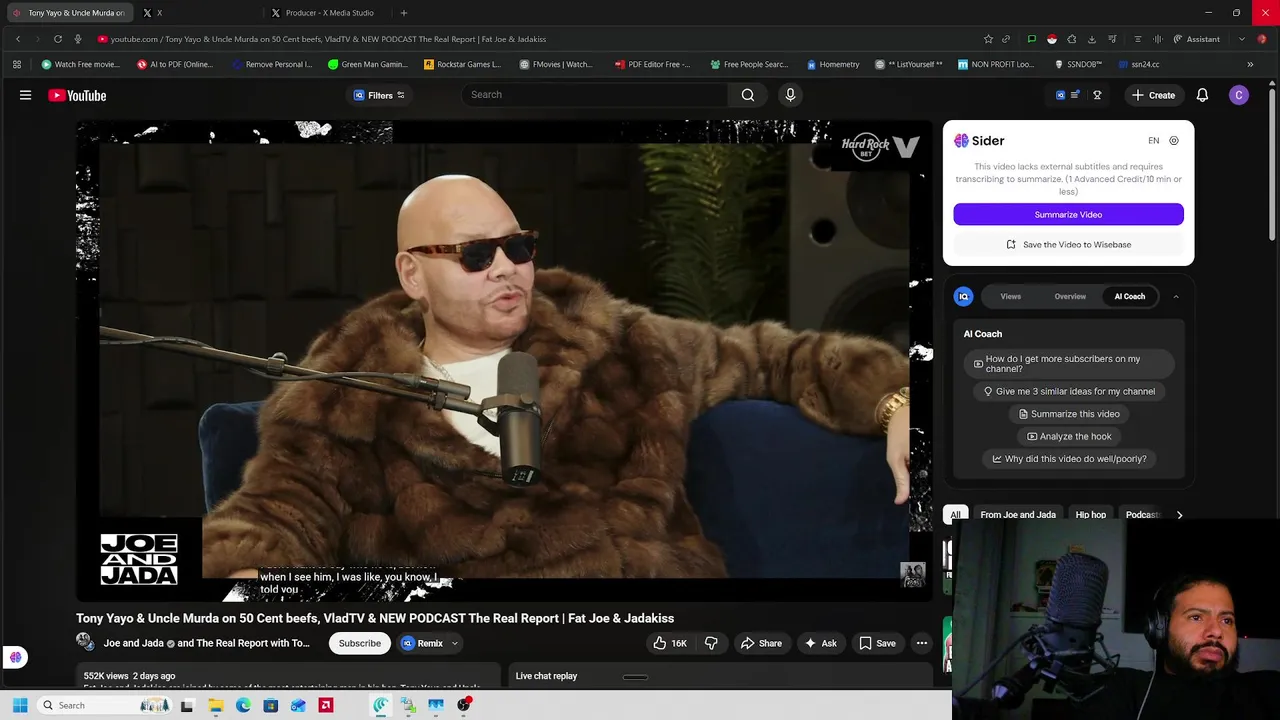Bookmark this page with the star icon
The height and width of the screenshot is (720, 1280).
pyautogui.click(x=988, y=39)
